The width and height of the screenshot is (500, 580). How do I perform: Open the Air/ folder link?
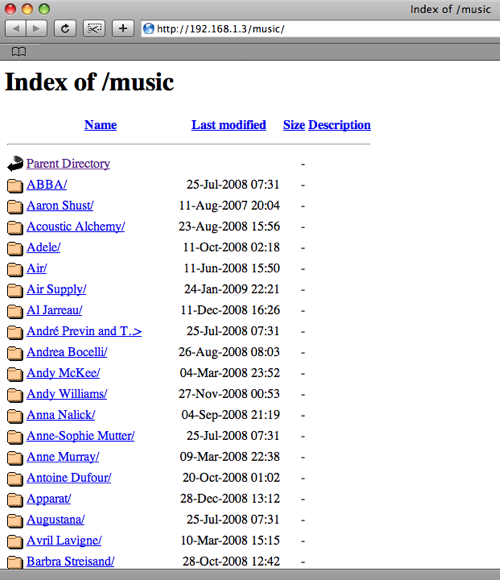coord(37,268)
